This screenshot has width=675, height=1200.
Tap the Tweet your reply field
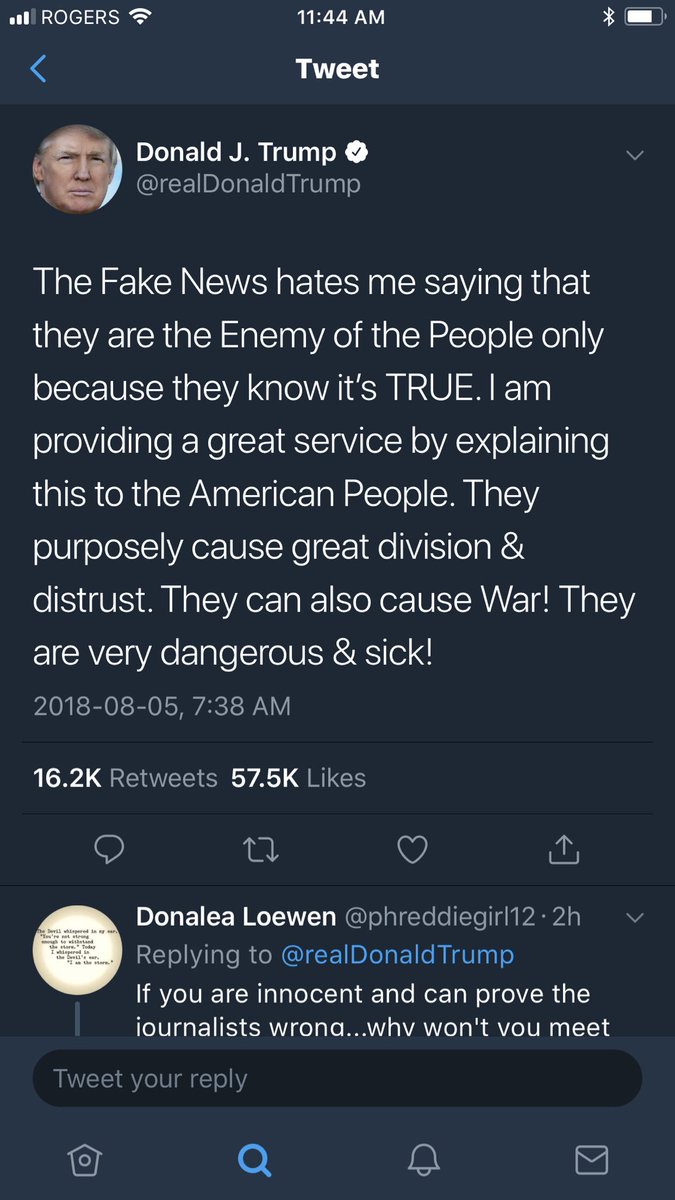click(337, 1079)
